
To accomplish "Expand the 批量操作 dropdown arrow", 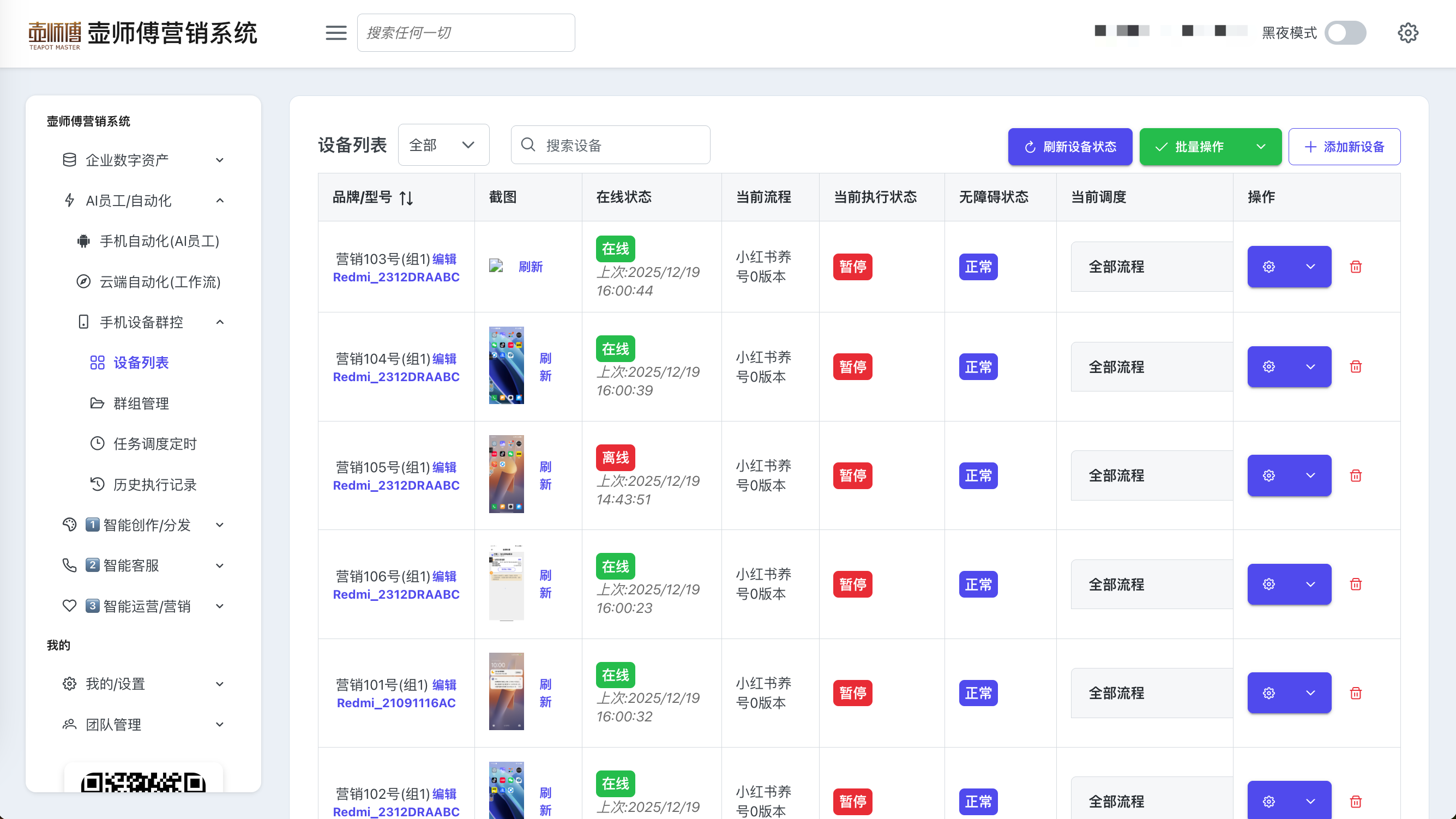I will 1260,147.
